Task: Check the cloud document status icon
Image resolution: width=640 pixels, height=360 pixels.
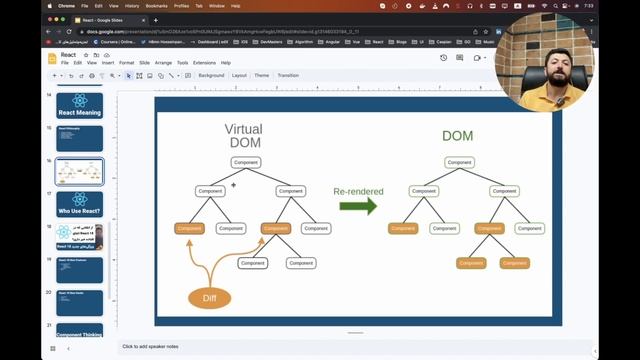Action: [107, 55]
